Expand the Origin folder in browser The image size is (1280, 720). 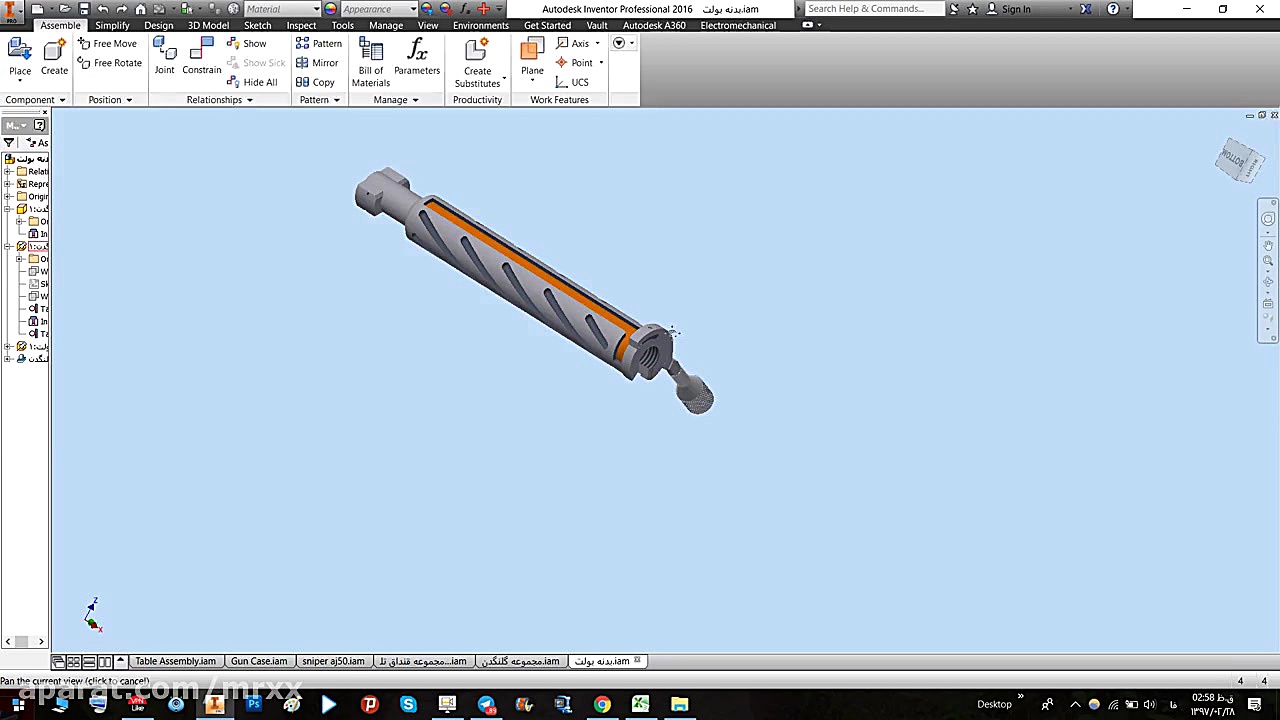[8, 197]
